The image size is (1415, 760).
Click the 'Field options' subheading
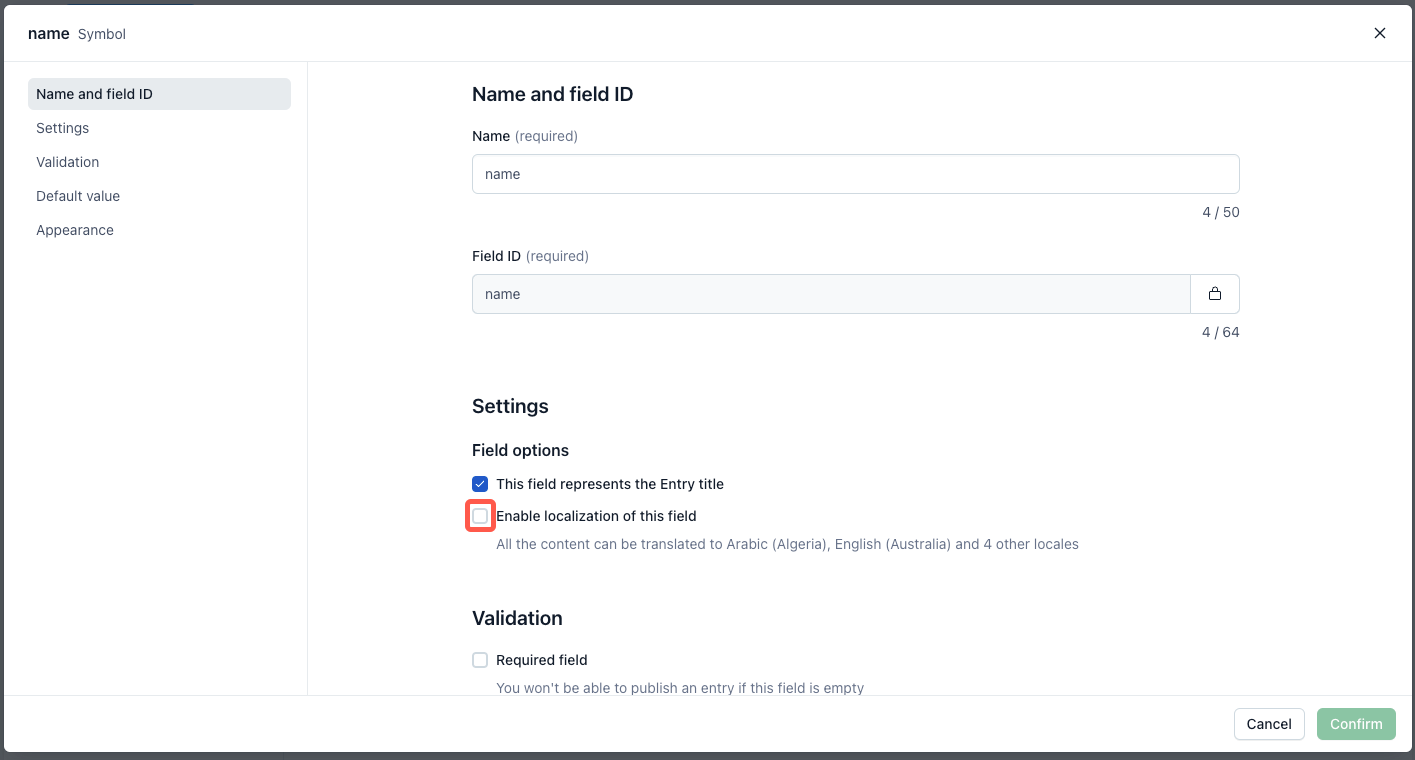(x=520, y=450)
